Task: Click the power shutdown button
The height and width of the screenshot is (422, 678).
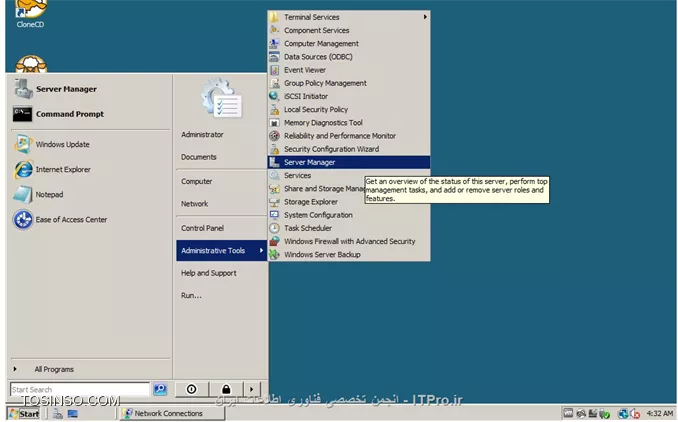Action: [192, 389]
